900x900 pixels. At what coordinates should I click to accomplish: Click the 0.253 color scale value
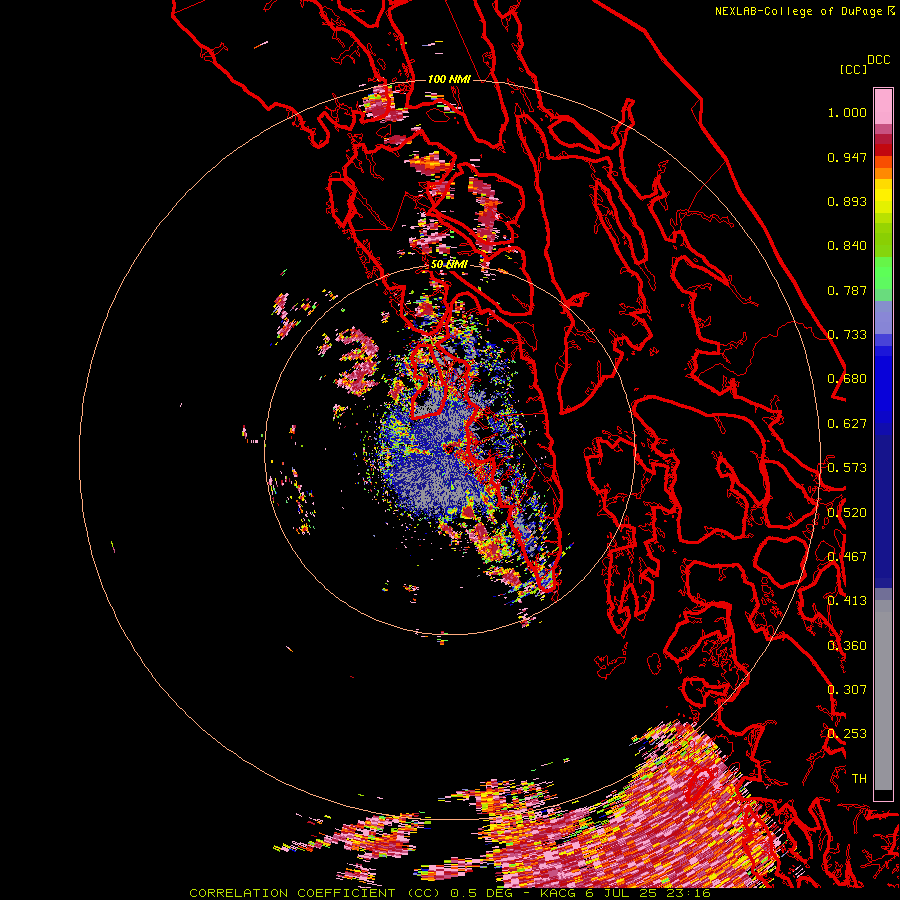[x=847, y=734]
